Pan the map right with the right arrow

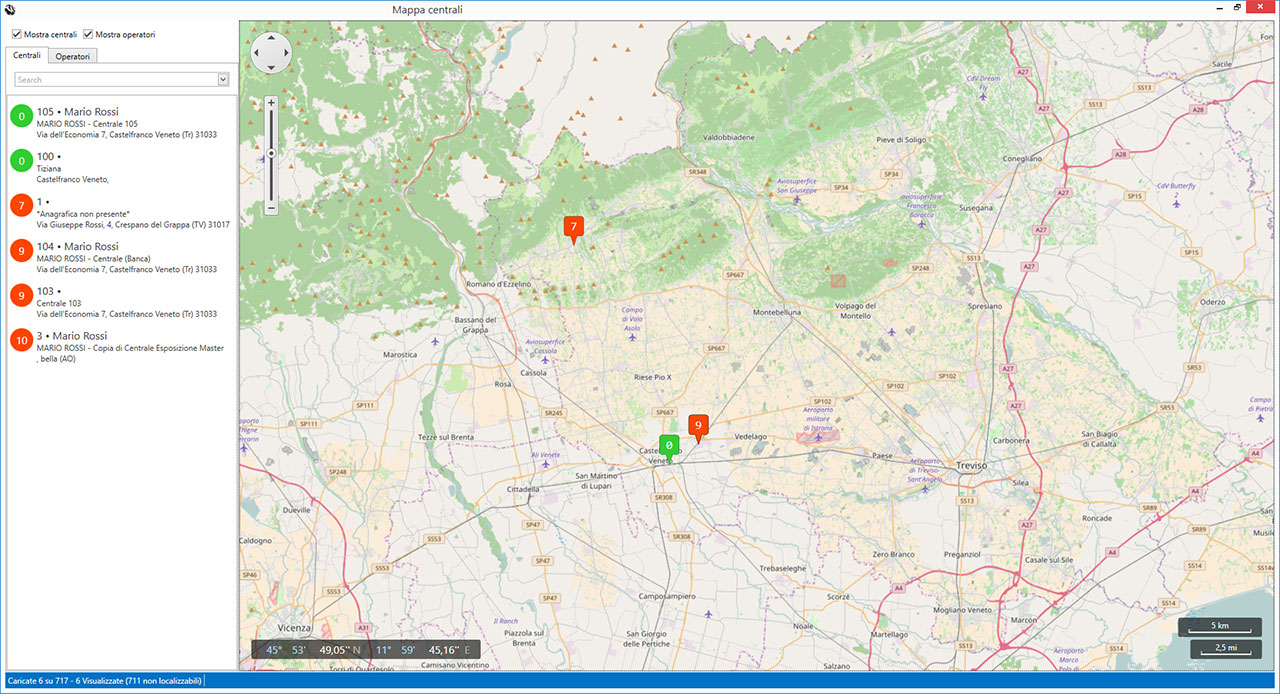pyautogui.click(x=285, y=53)
